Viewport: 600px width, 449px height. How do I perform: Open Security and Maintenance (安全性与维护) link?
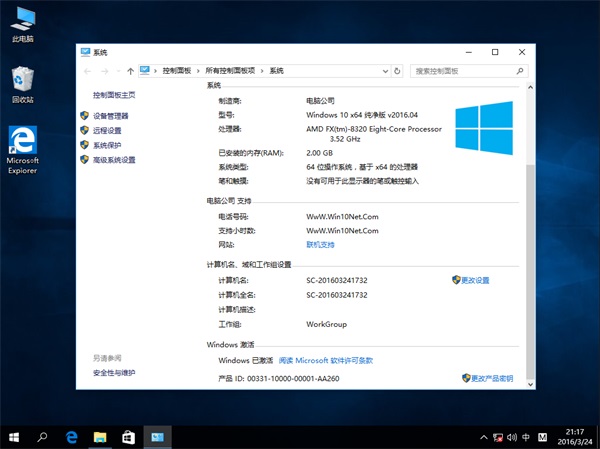[x=114, y=373]
